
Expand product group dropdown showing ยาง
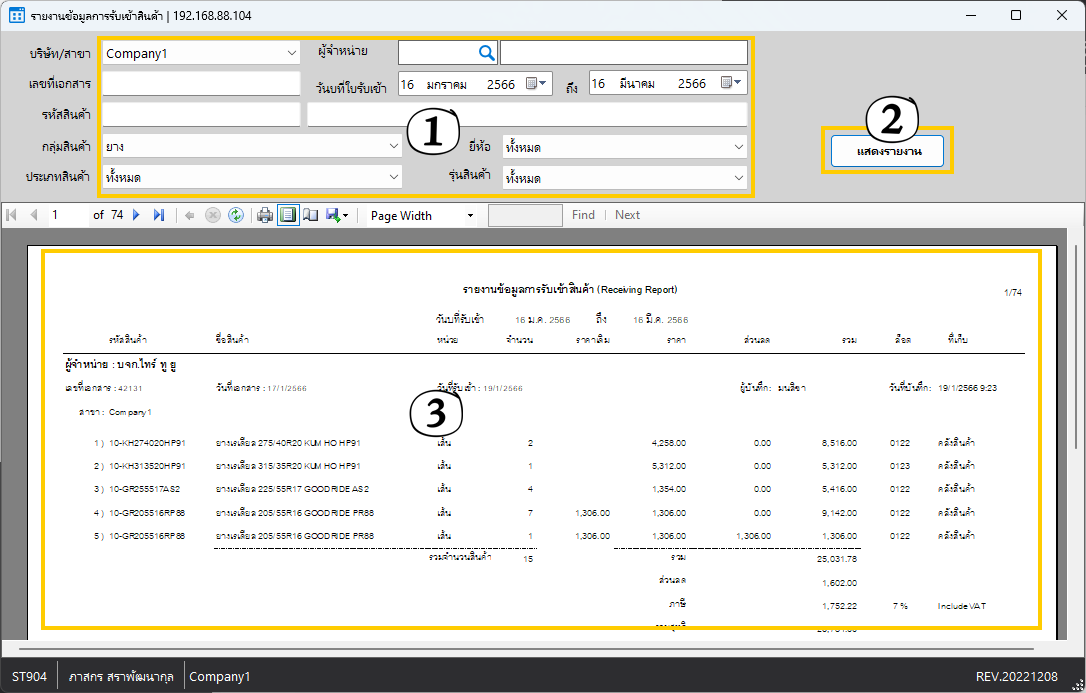[x=393, y=147]
